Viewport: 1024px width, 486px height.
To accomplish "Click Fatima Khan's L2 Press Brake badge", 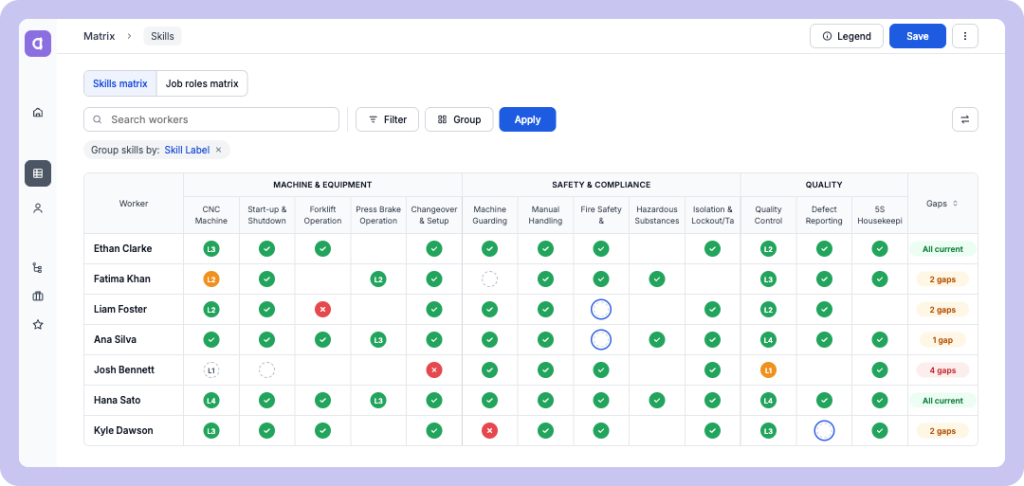I will pyautogui.click(x=378, y=279).
